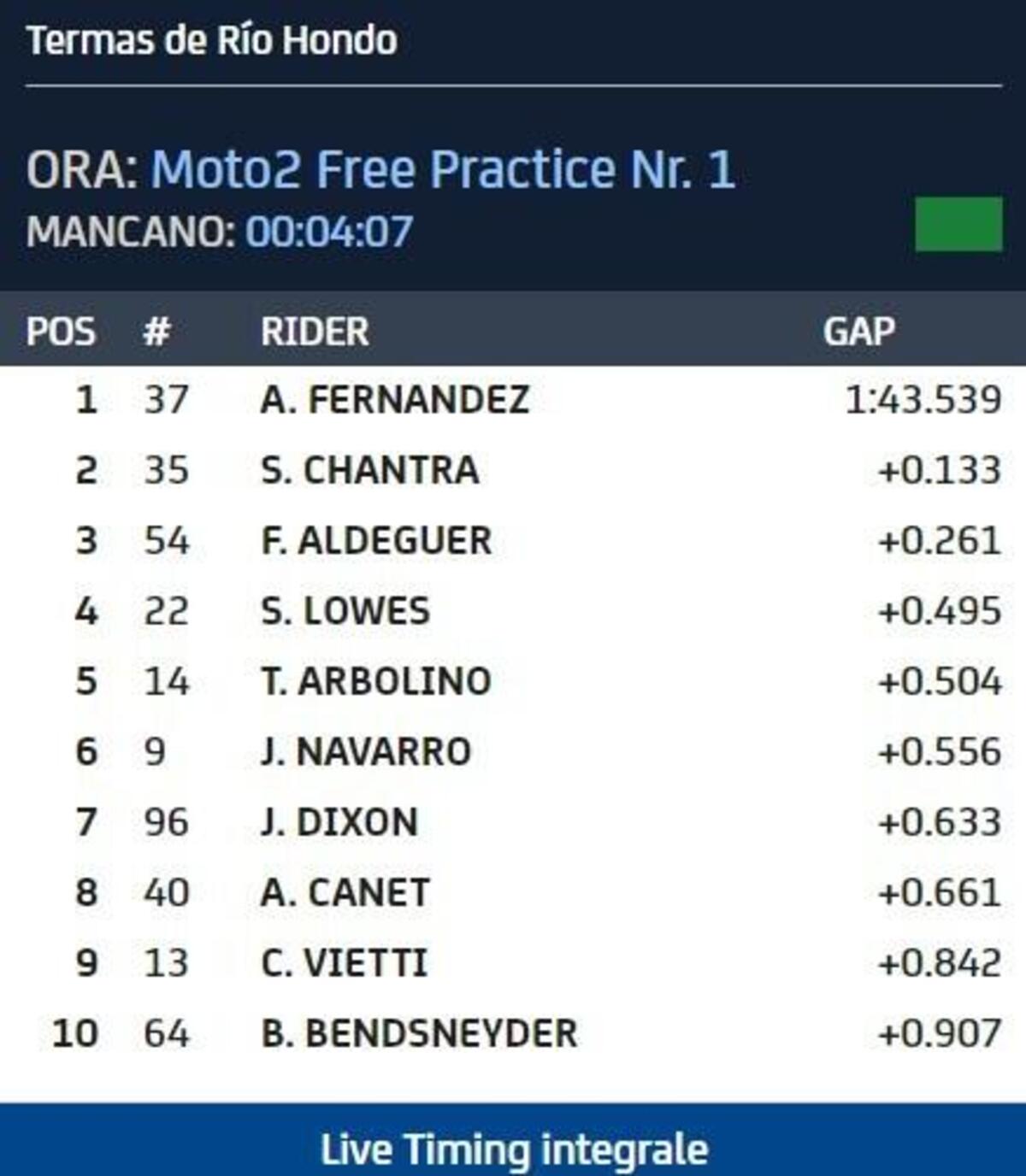
Task: Select the Termas de Río Hondo title
Action: click(x=212, y=40)
